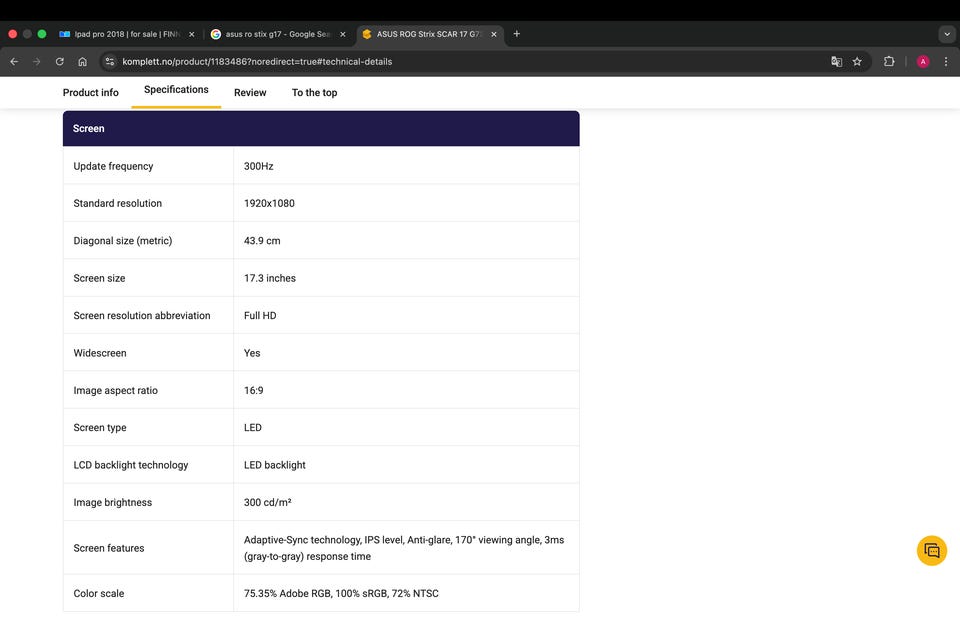Expand the tab search dropdown
This screenshot has width=960, height=623.
(x=947, y=34)
